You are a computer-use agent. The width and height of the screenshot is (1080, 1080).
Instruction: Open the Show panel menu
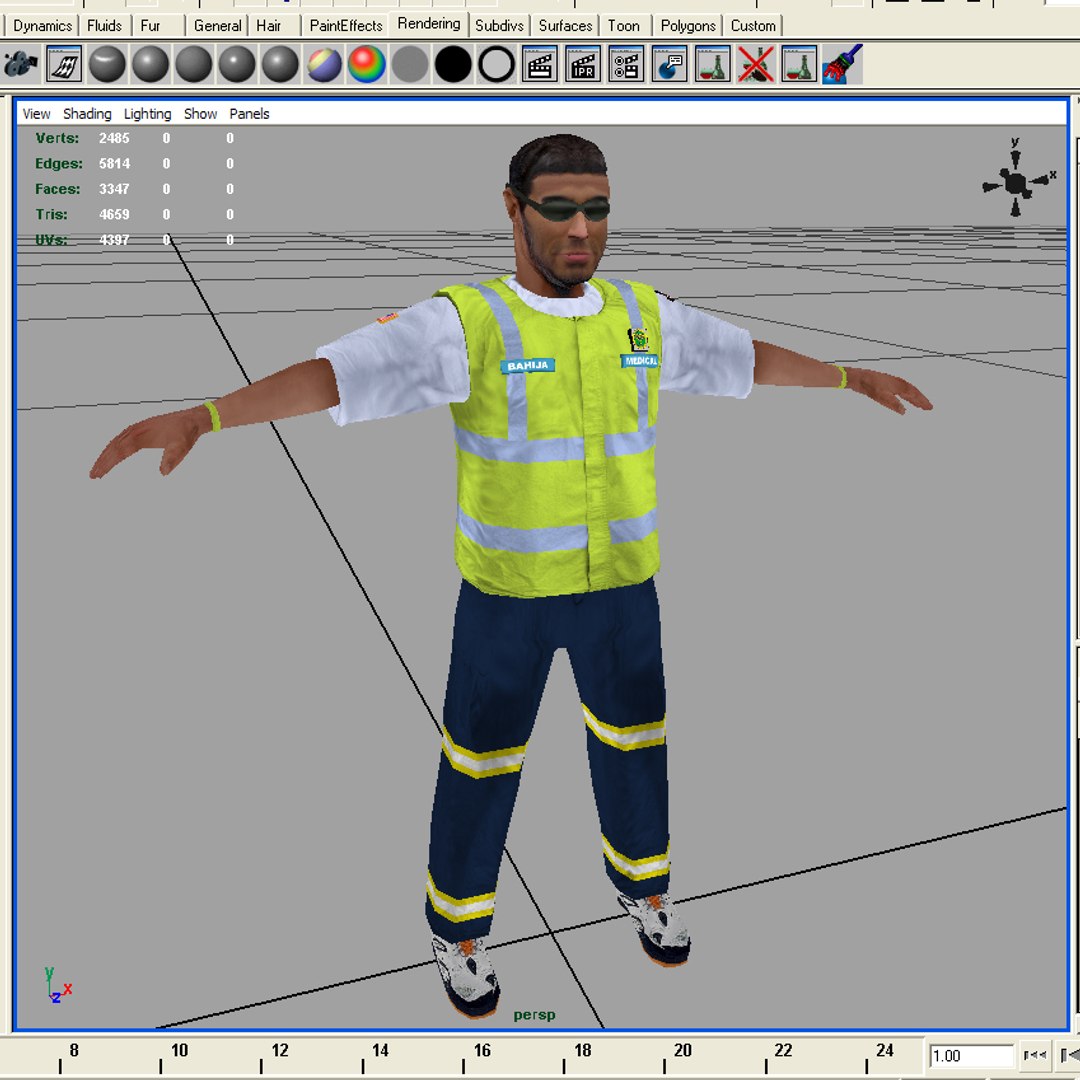(200, 114)
